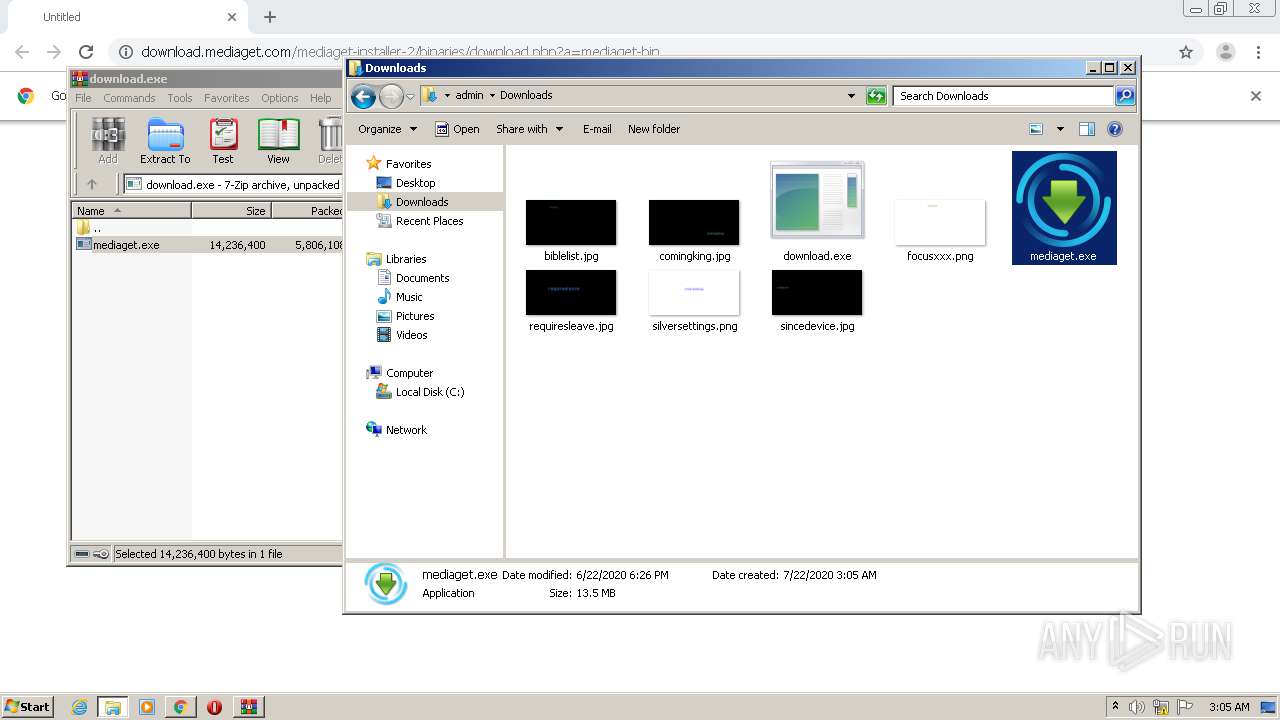The height and width of the screenshot is (720, 1280).
Task: Open the Favorites menu in WinRAR
Action: (x=227, y=98)
